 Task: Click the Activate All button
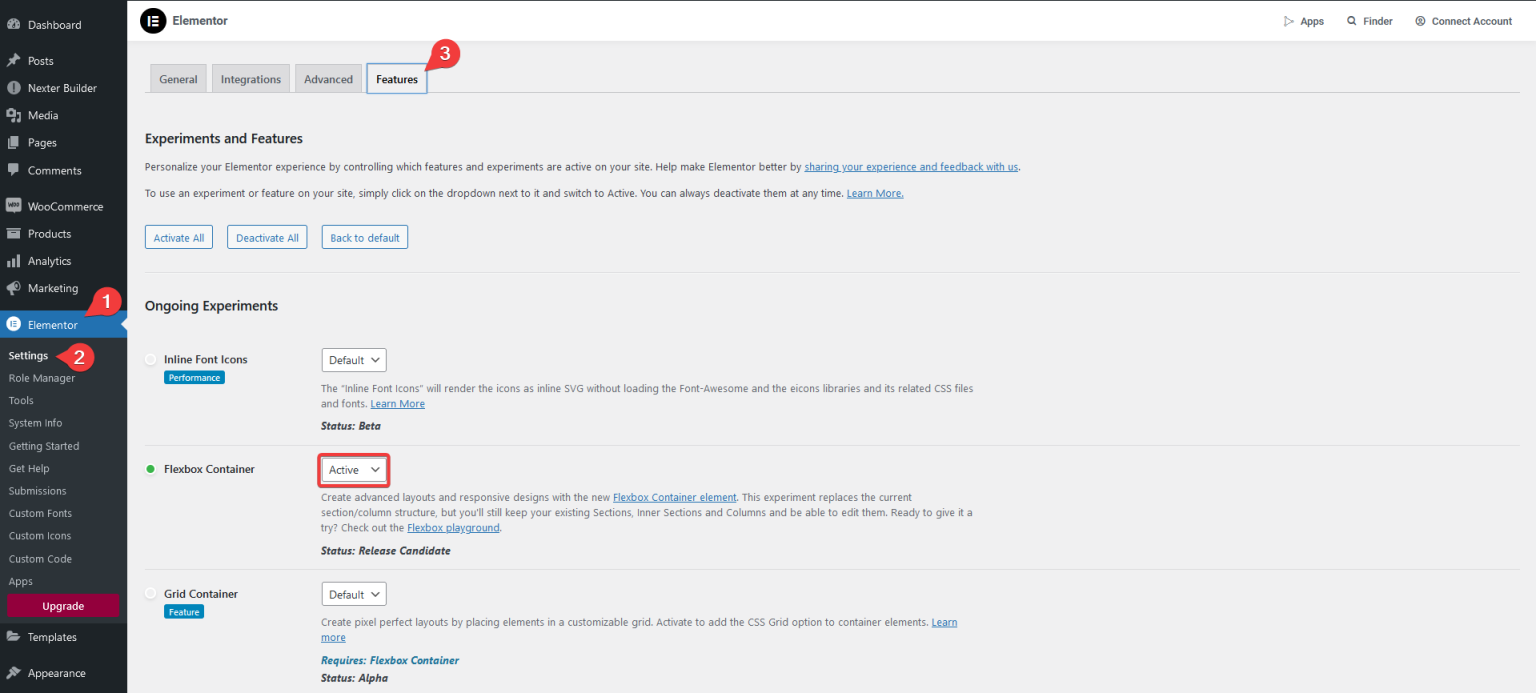point(178,237)
